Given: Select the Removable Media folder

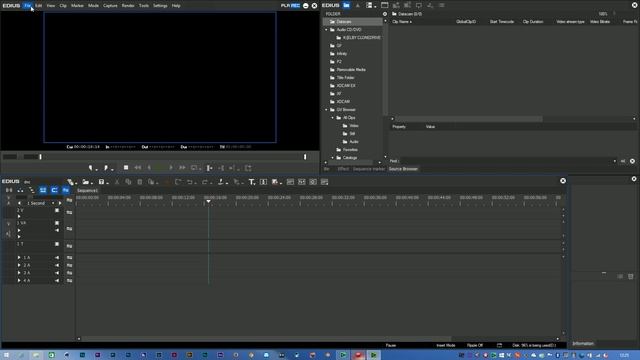Looking at the screenshot, I should pos(351,70).
